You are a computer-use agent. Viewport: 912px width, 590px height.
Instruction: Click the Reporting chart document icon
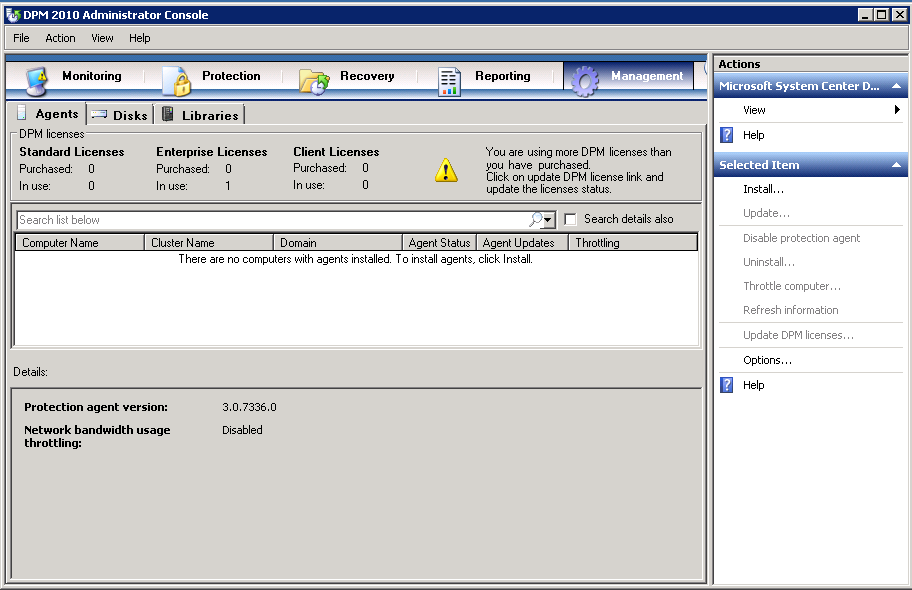[449, 81]
